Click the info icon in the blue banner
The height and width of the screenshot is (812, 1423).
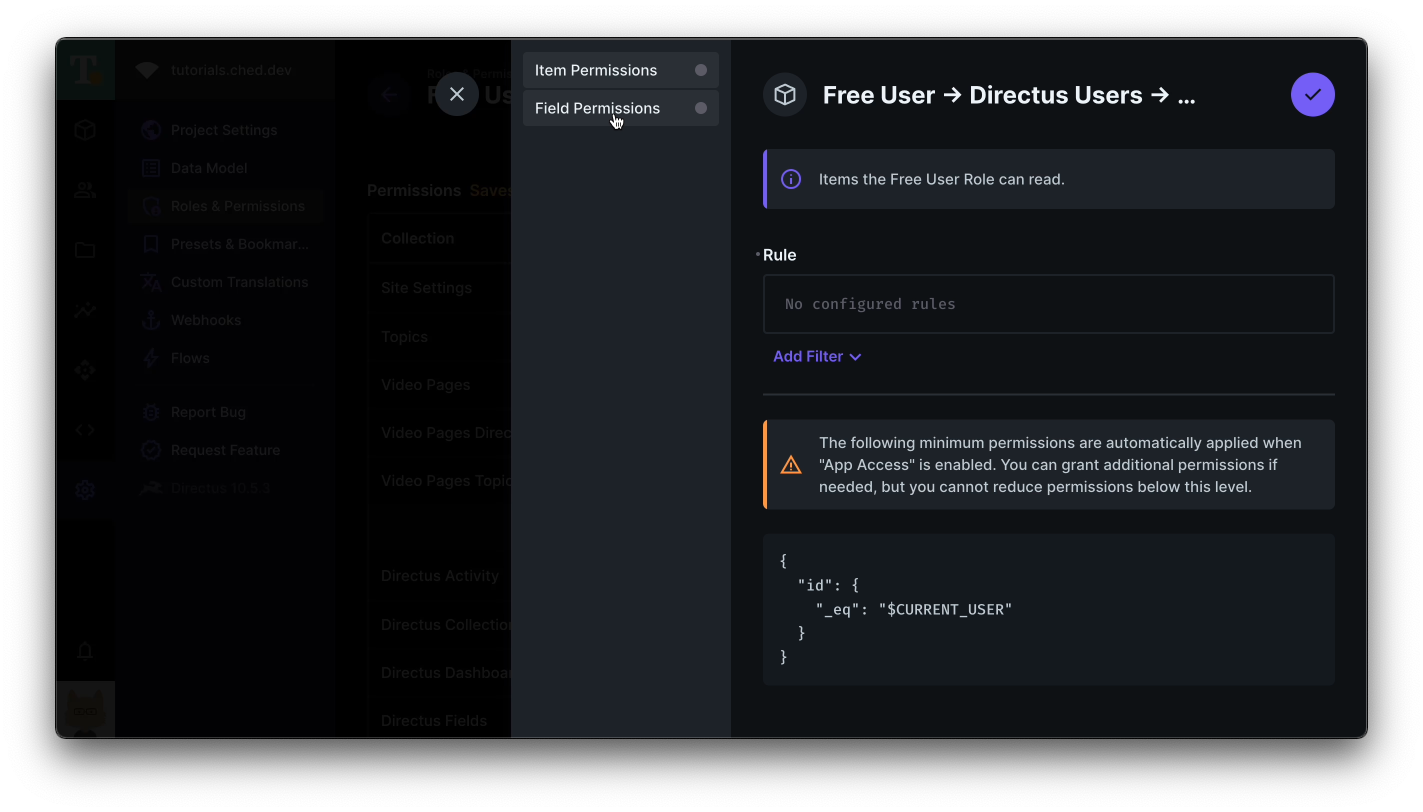tap(791, 178)
